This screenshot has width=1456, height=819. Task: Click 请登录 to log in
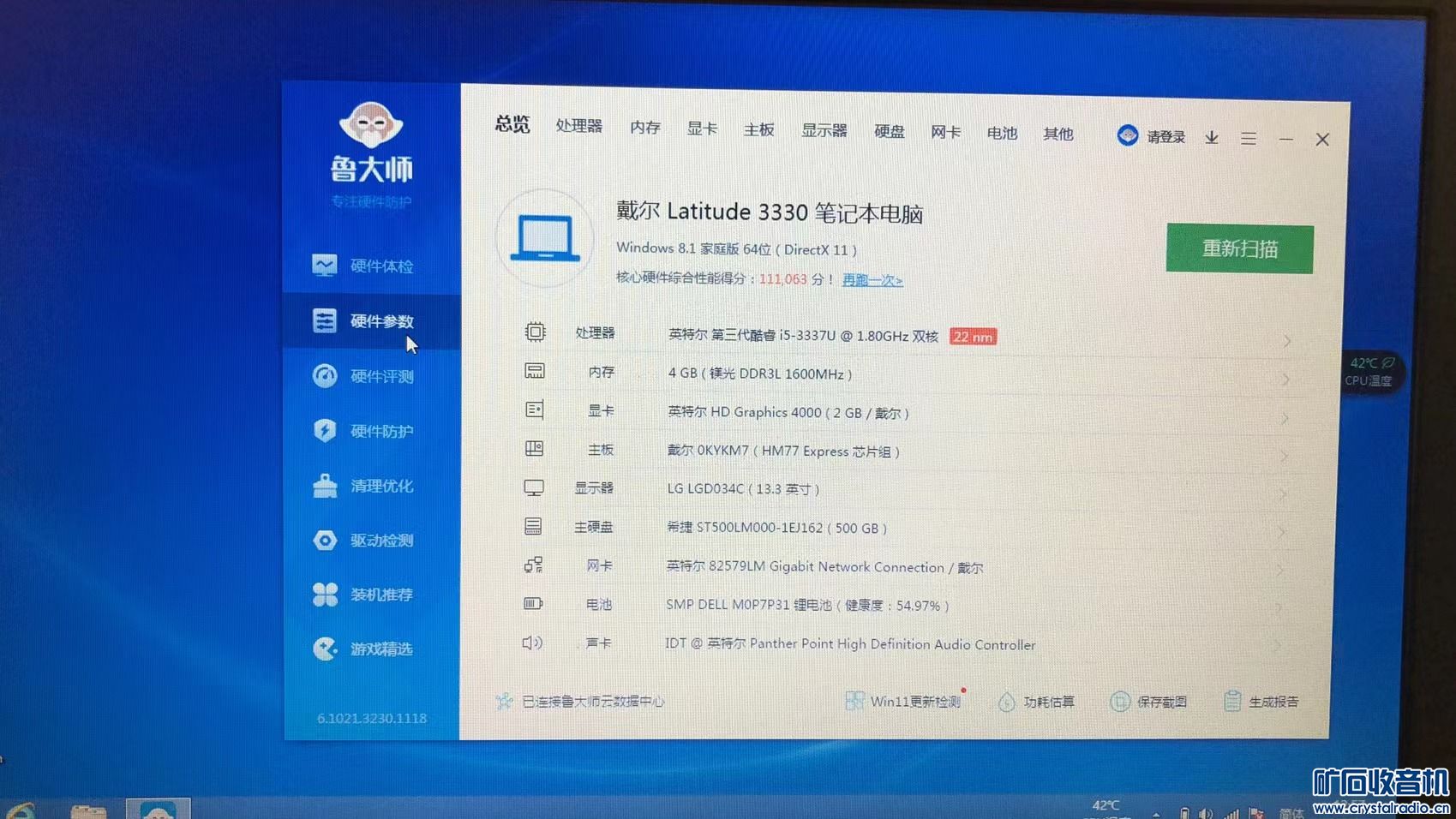coord(1166,136)
